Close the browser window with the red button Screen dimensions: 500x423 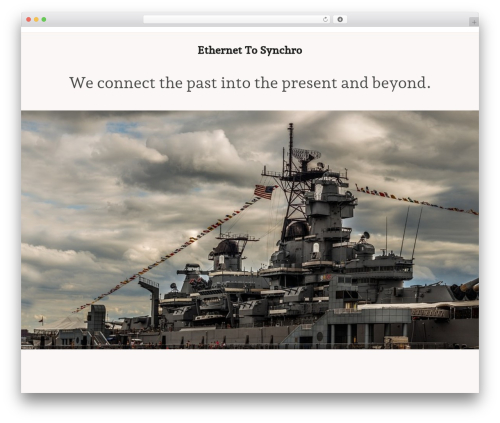(29, 19)
